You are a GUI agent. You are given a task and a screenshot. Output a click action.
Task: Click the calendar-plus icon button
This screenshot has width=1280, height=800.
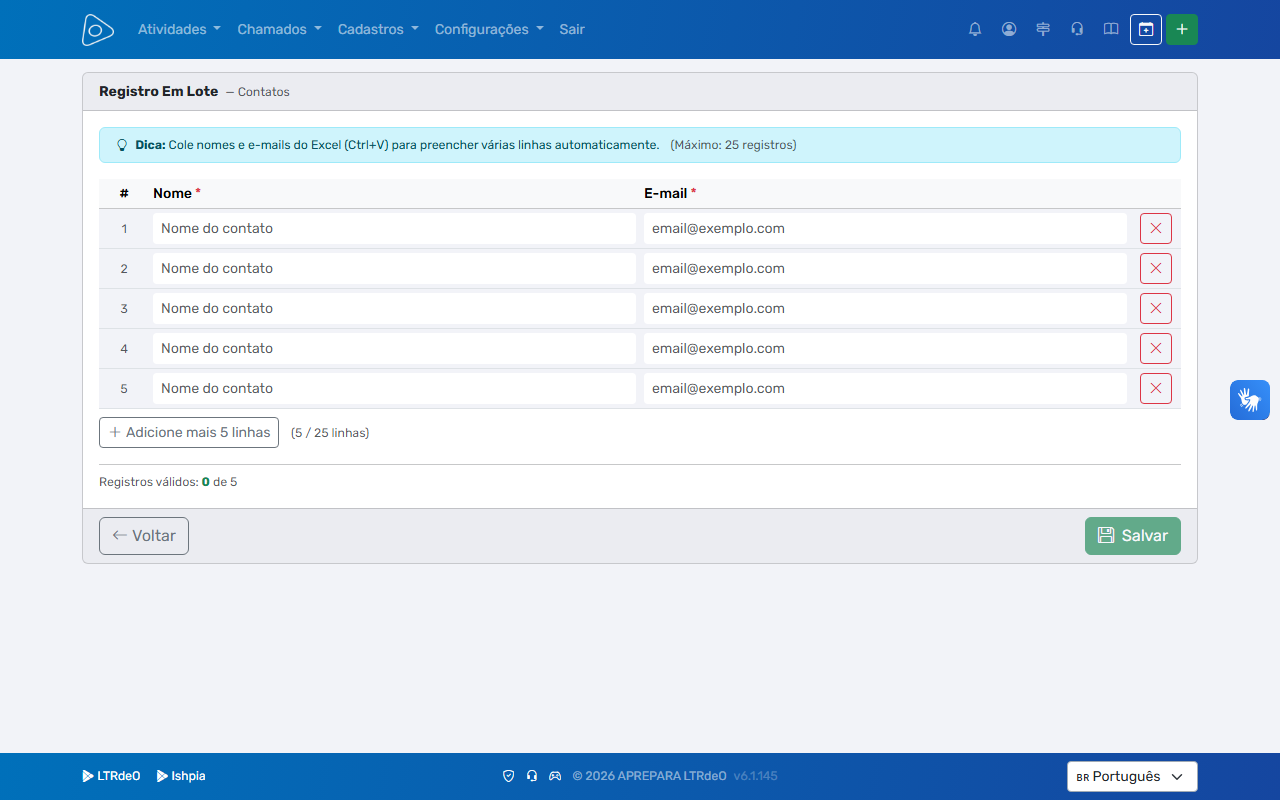pos(1146,29)
